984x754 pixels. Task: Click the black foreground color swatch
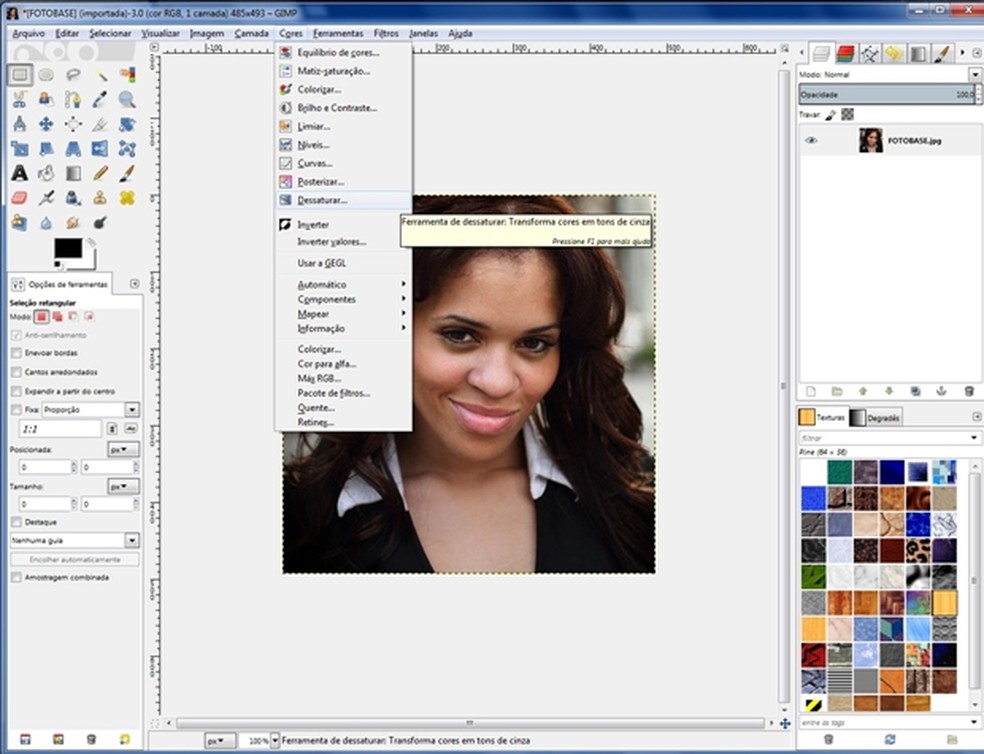coord(67,248)
